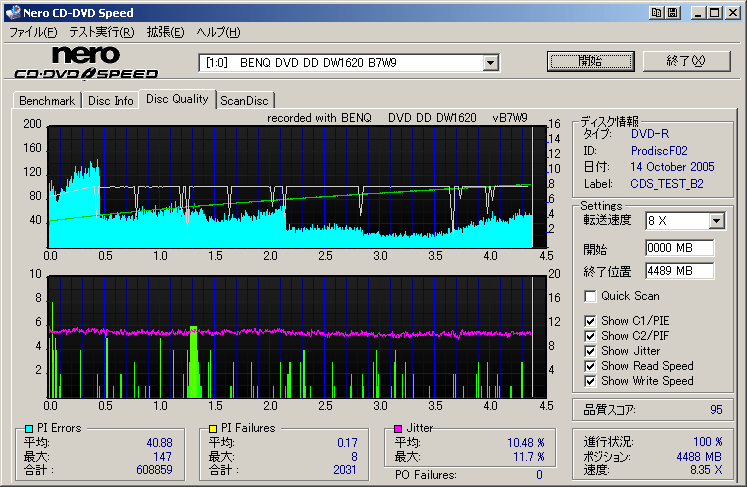Click the copy-to-clipboard icon in title bar
This screenshot has height=487, width=747.
click(657, 13)
